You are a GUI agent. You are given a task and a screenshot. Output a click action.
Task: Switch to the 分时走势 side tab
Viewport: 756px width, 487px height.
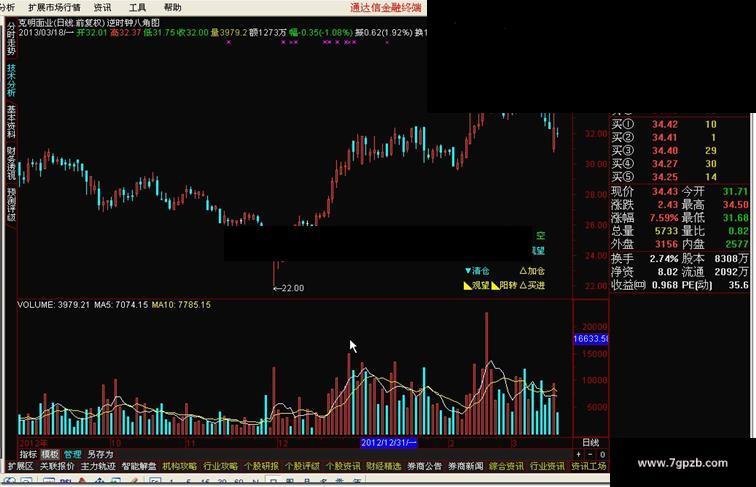11,40
